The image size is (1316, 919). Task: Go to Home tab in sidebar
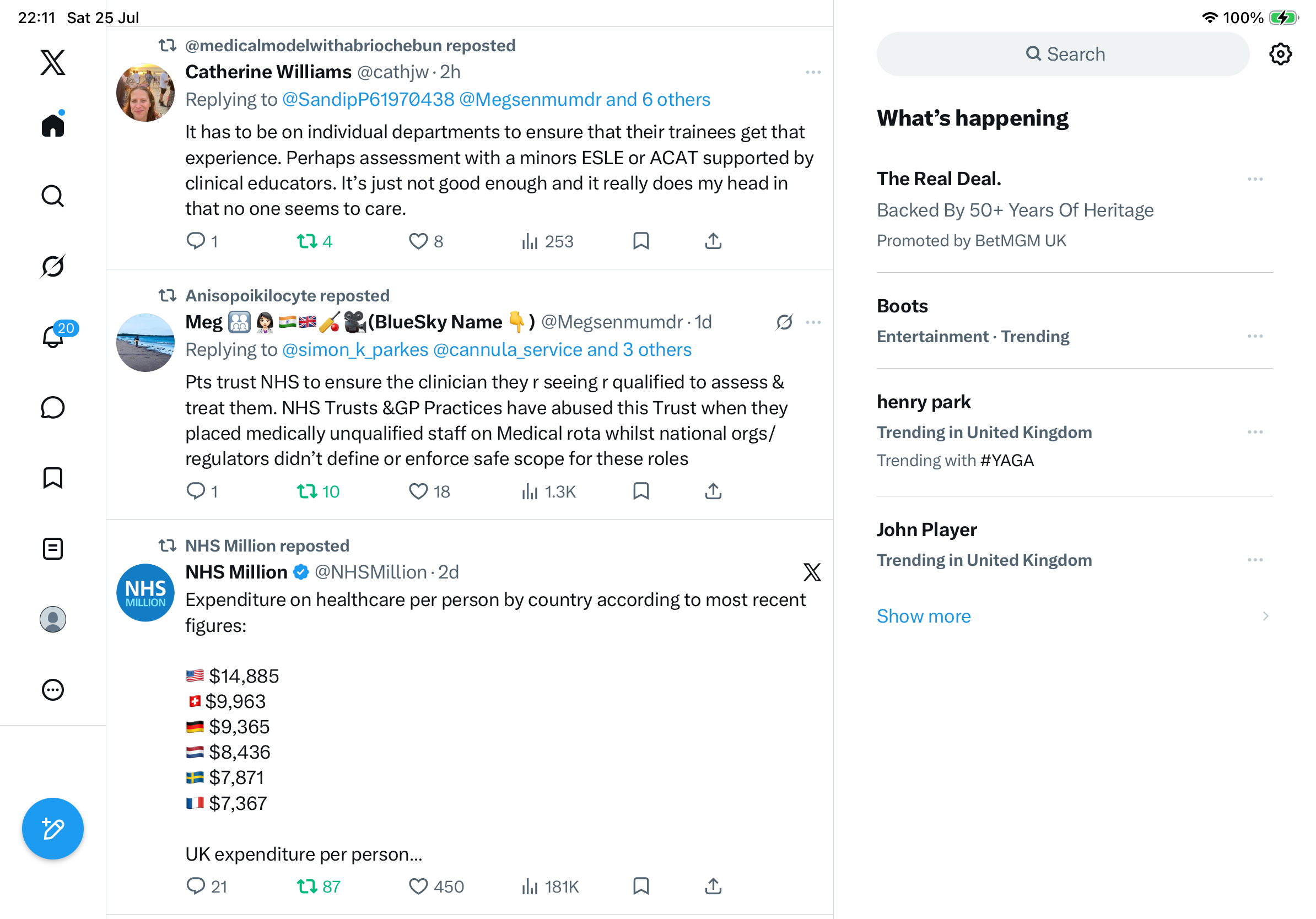(x=53, y=125)
